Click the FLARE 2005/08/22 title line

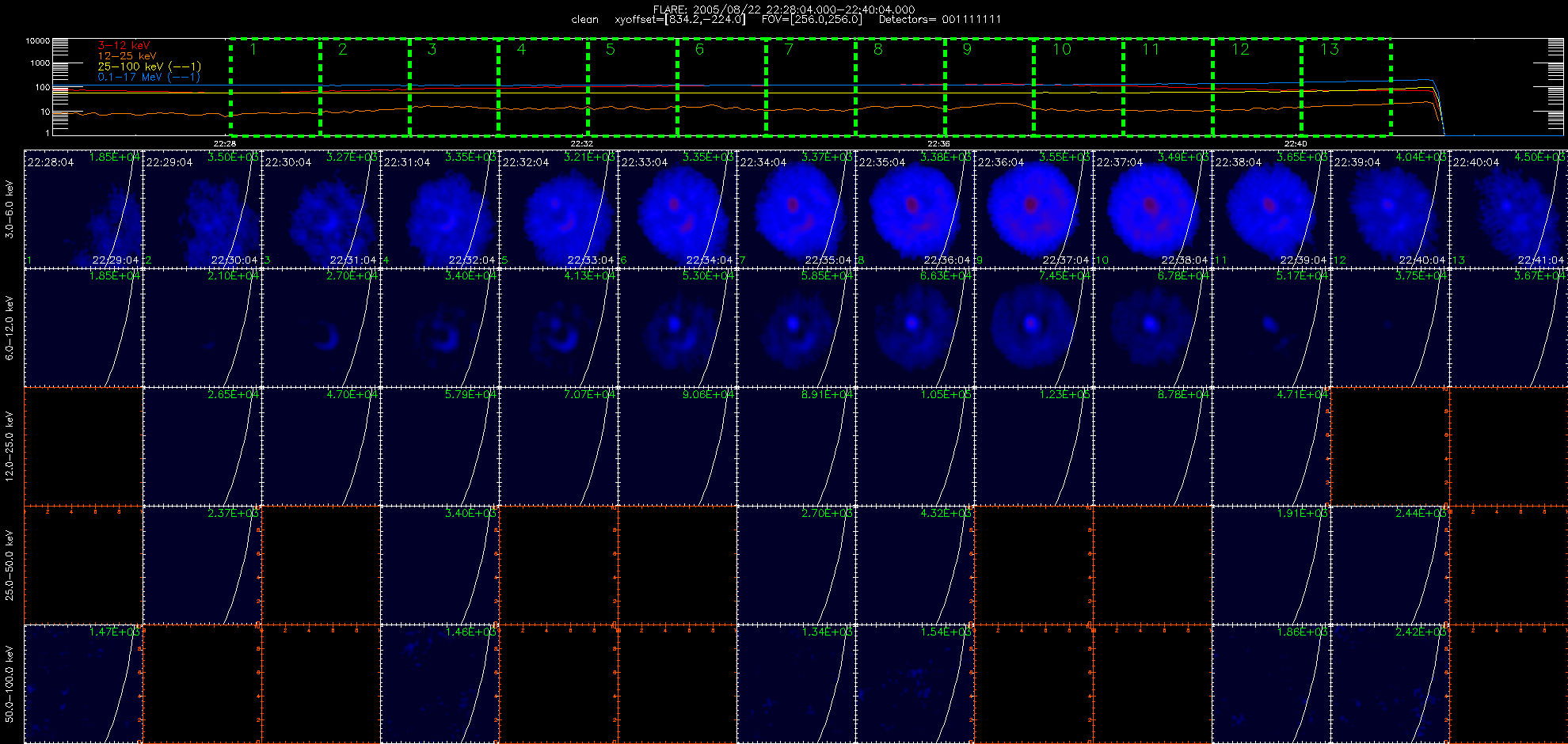click(784, 9)
